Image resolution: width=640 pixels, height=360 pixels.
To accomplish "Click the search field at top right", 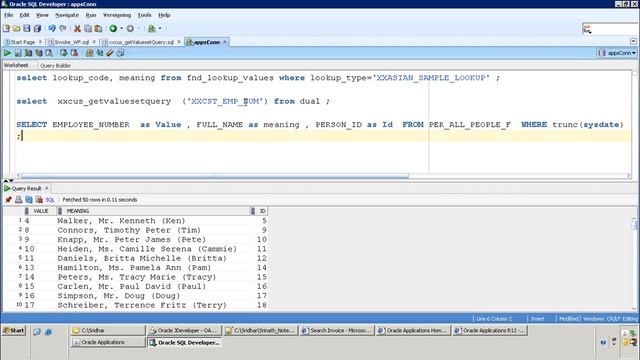I will click(610, 29).
